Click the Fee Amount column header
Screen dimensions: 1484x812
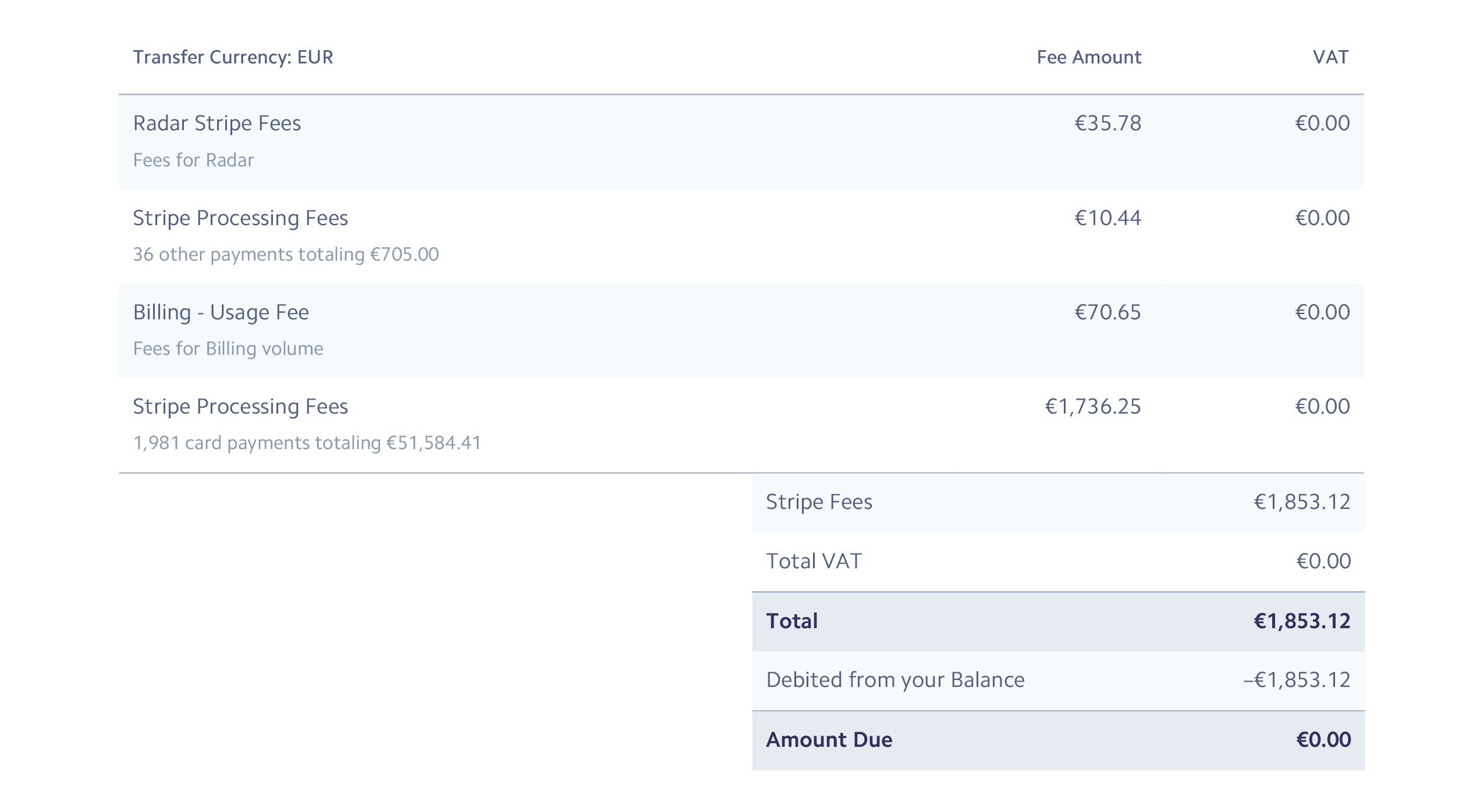coord(1089,57)
